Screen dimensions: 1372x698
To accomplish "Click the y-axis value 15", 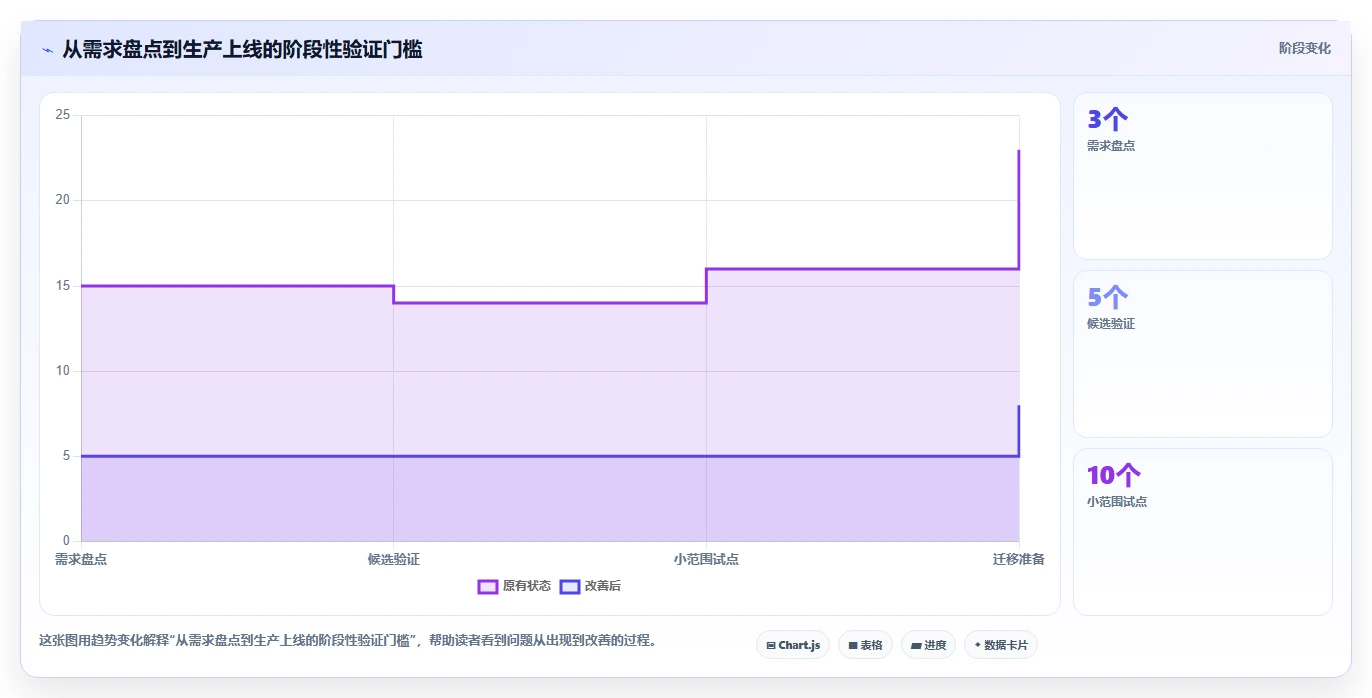I will 63,286.
